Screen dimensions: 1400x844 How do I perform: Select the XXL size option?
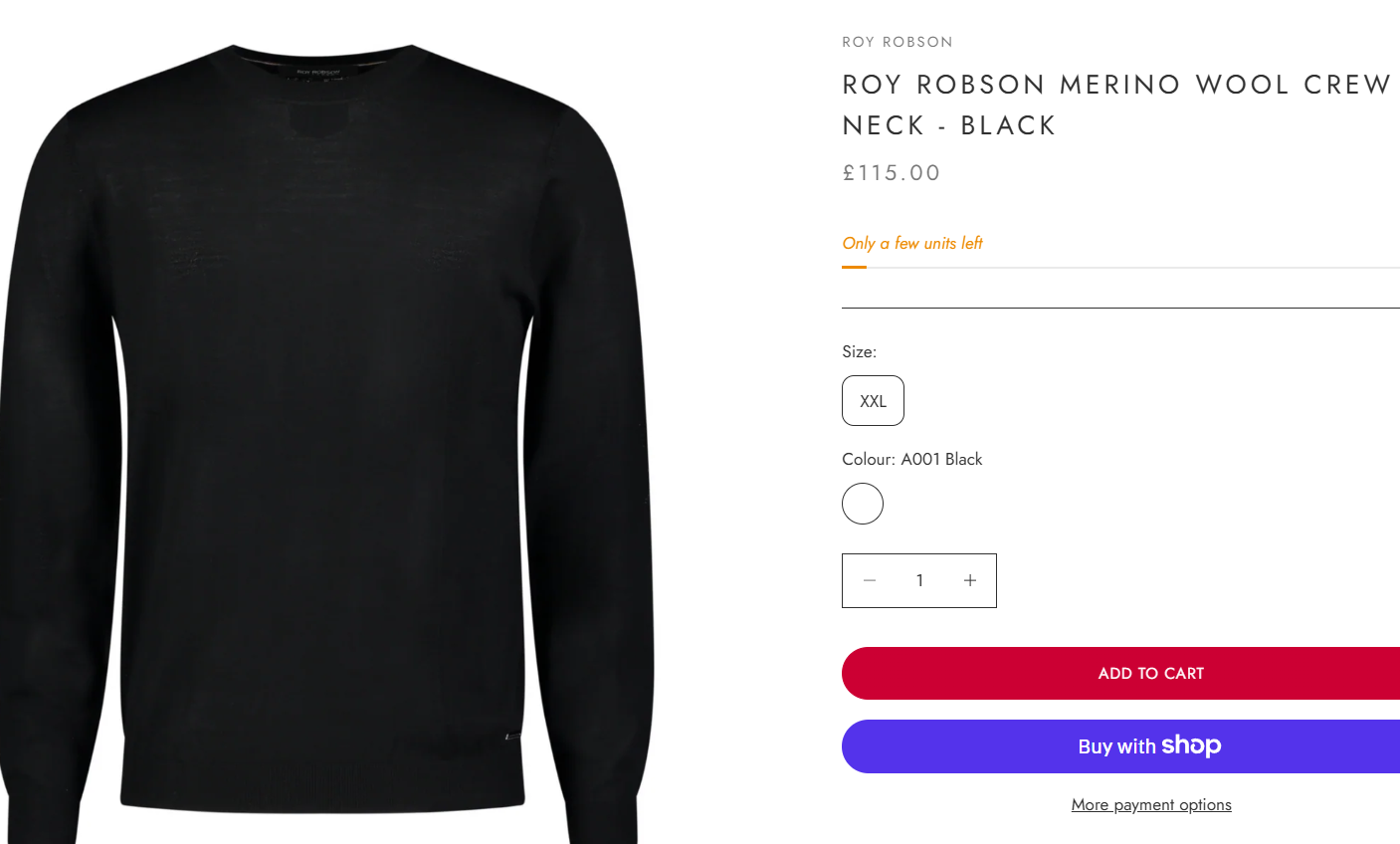(x=873, y=401)
